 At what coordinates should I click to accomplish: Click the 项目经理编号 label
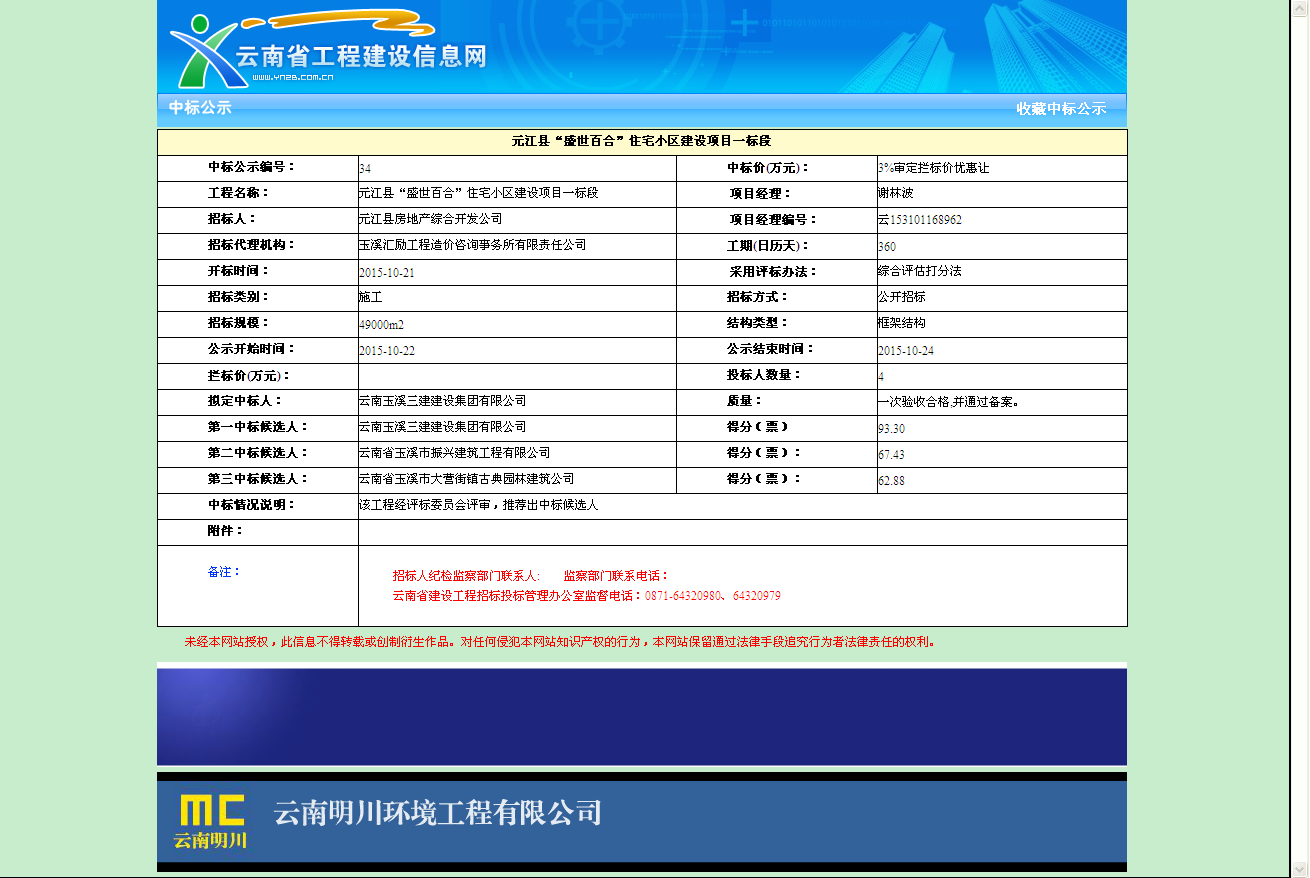(774, 220)
